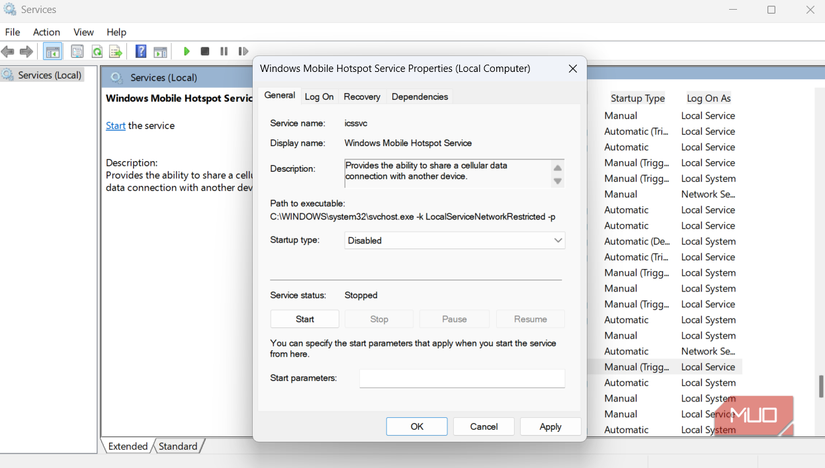Click the green Start Service play icon
Viewport: 825px width, 468px height.
pos(186,51)
